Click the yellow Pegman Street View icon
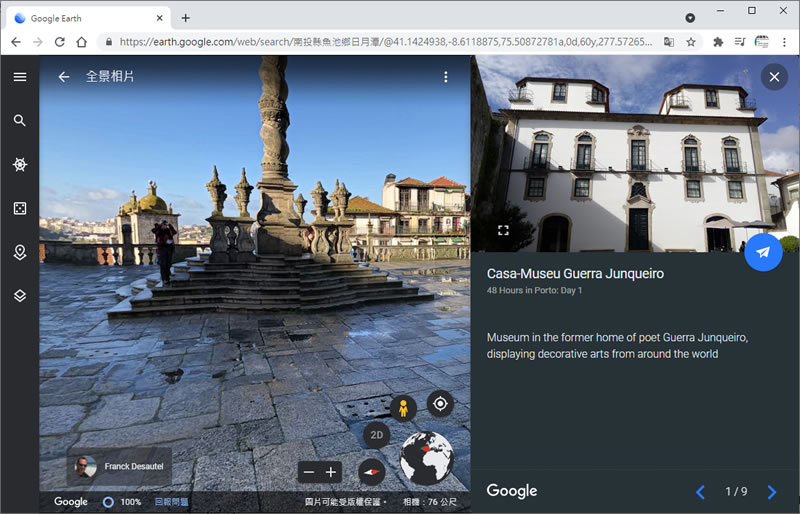This screenshot has width=800, height=514. tap(404, 408)
